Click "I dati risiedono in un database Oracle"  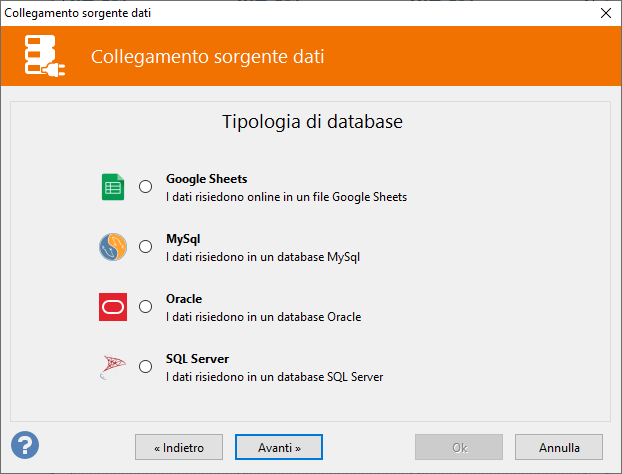pos(264,317)
